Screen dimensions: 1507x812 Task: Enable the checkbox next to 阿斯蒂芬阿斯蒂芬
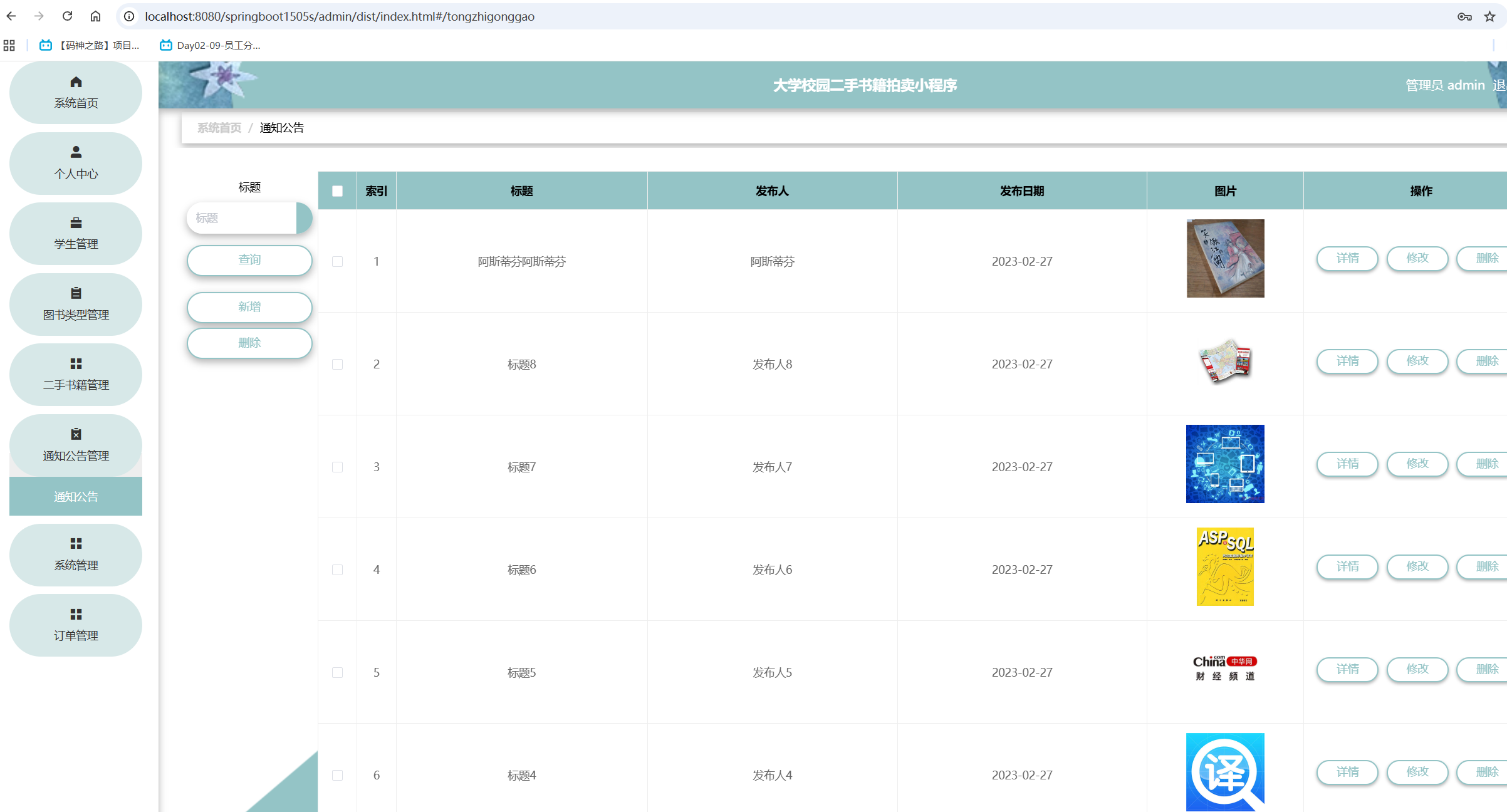337,261
